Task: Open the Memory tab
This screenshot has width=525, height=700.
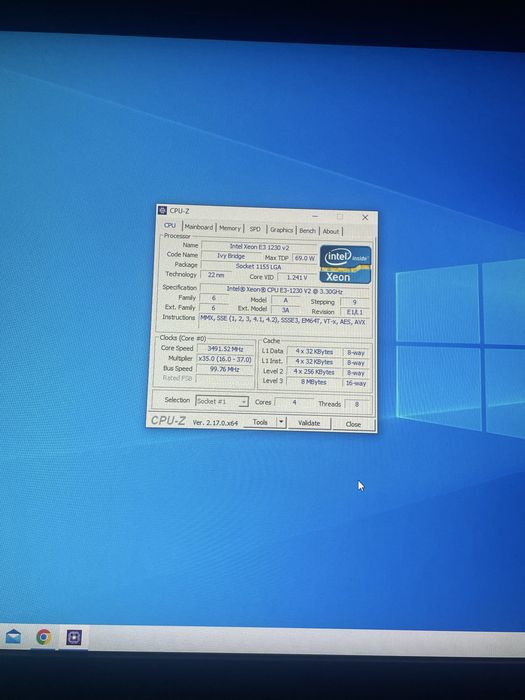Action: tap(230, 228)
